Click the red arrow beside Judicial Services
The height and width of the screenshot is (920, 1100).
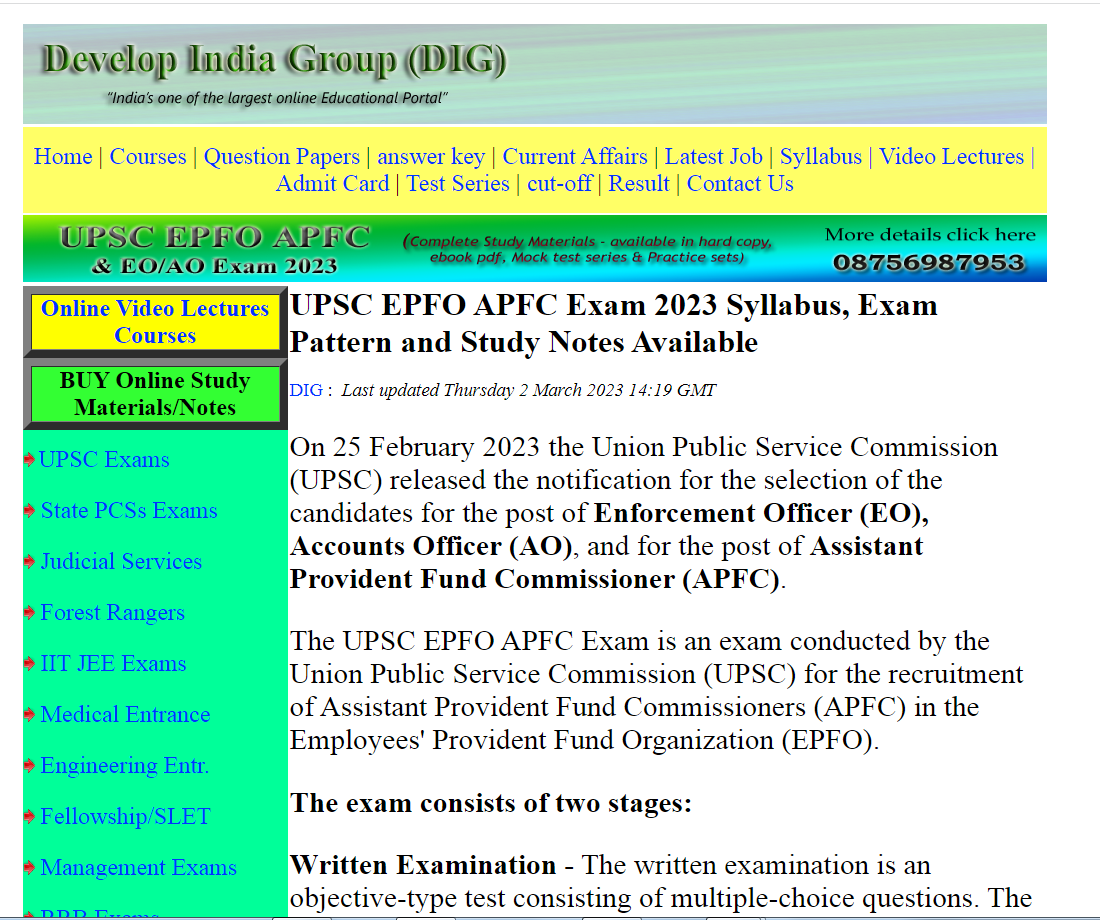[x=29, y=562]
